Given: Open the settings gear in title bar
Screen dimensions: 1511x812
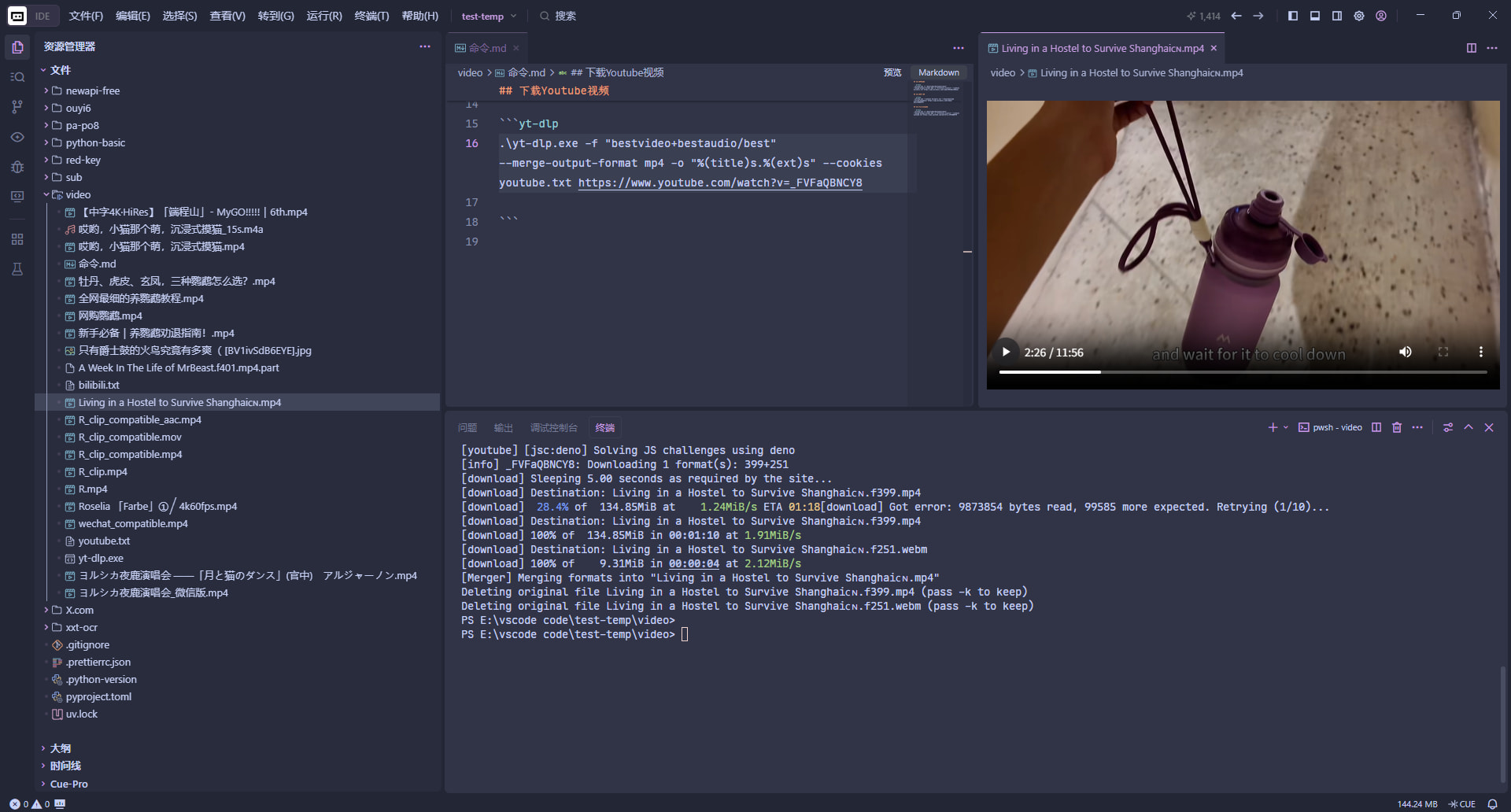Looking at the screenshot, I should 1359,16.
